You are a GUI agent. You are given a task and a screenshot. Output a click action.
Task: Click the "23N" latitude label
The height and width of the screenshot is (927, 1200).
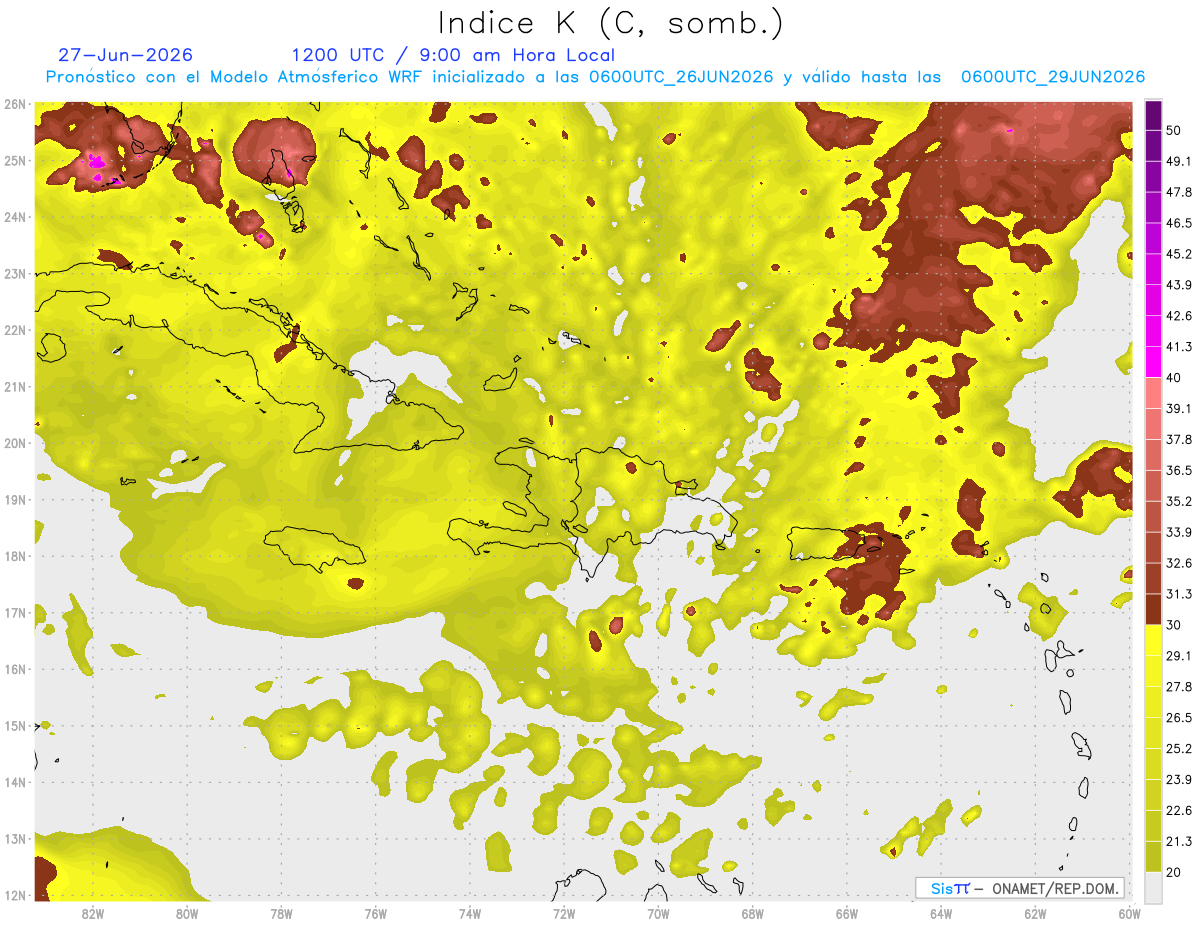coord(14,274)
